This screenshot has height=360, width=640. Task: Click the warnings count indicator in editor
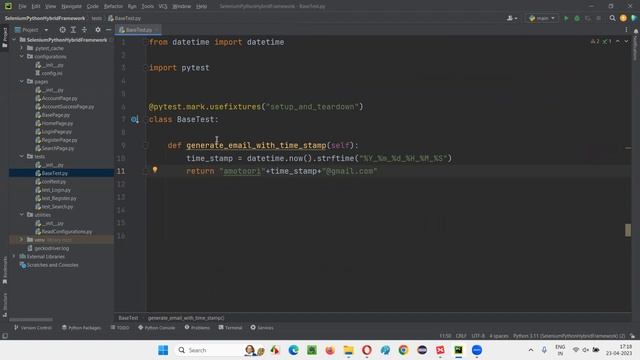[x=595, y=42]
